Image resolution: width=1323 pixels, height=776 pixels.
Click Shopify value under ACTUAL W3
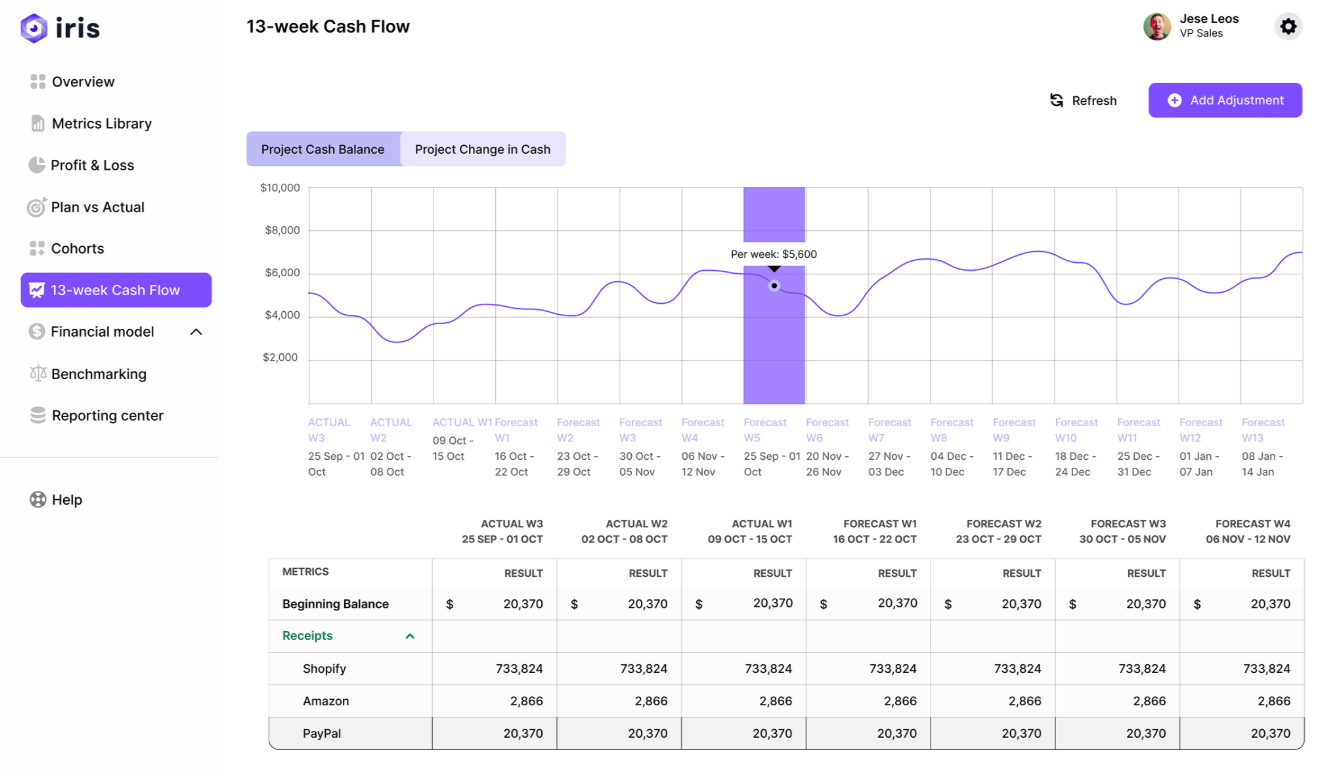[x=519, y=669]
